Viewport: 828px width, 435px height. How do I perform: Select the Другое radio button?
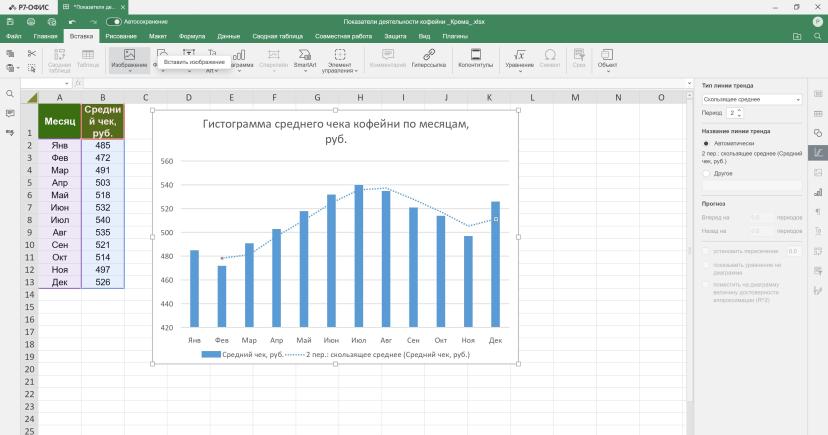pyautogui.click(x=706, y=173)
